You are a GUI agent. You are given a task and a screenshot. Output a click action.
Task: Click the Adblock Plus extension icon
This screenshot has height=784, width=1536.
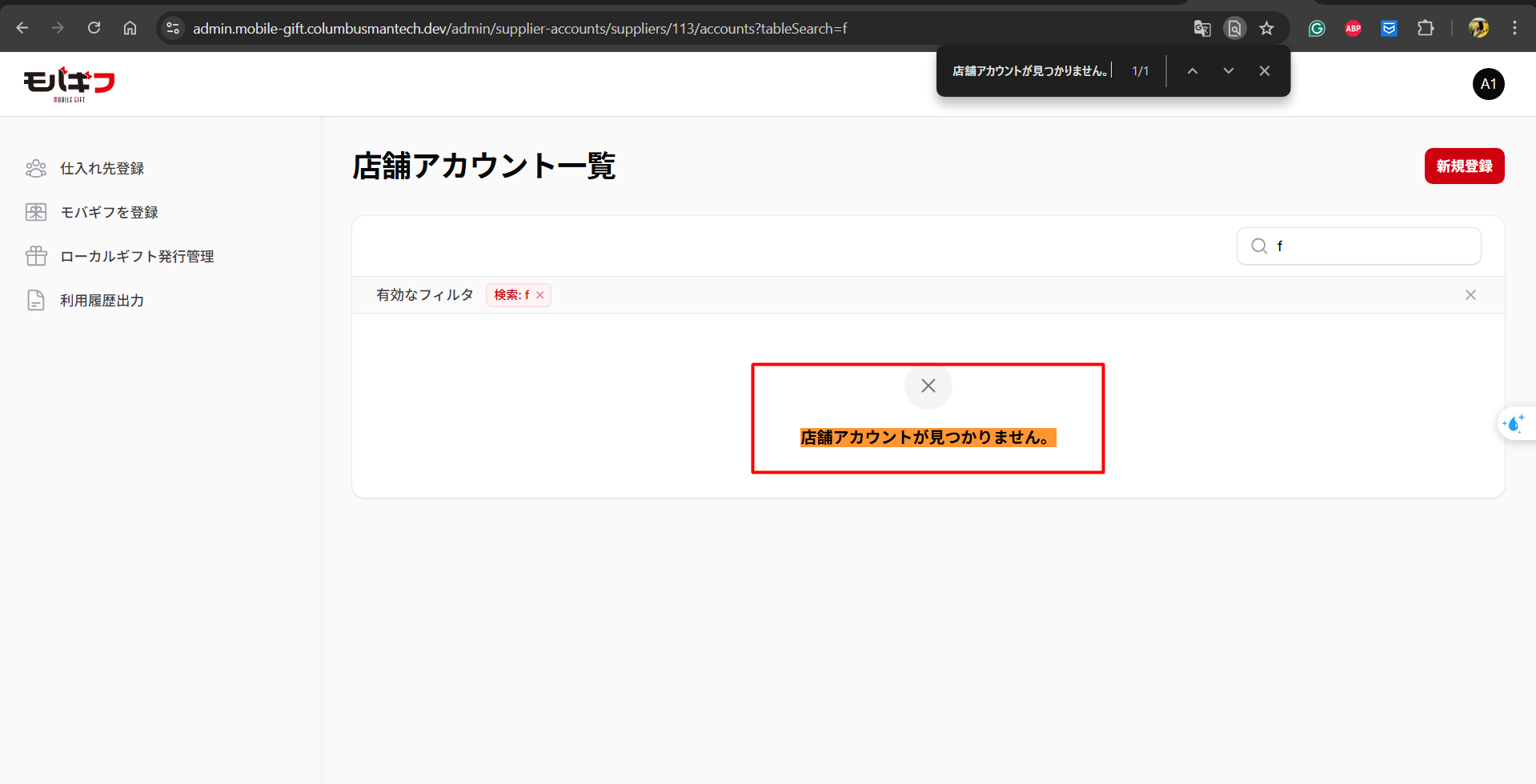[x=1353, y=29]
